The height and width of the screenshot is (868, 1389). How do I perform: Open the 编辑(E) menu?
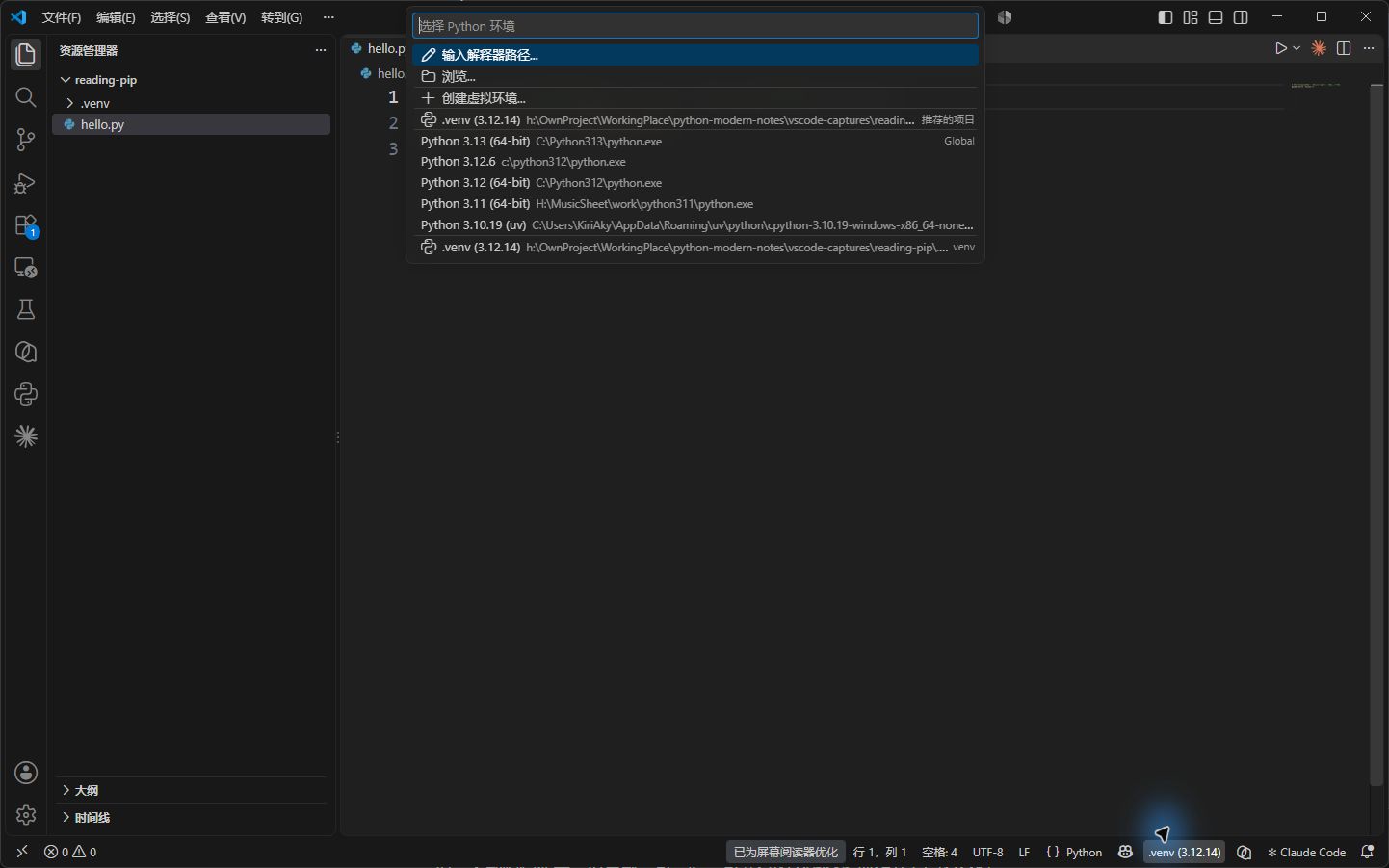click(116, 17)
